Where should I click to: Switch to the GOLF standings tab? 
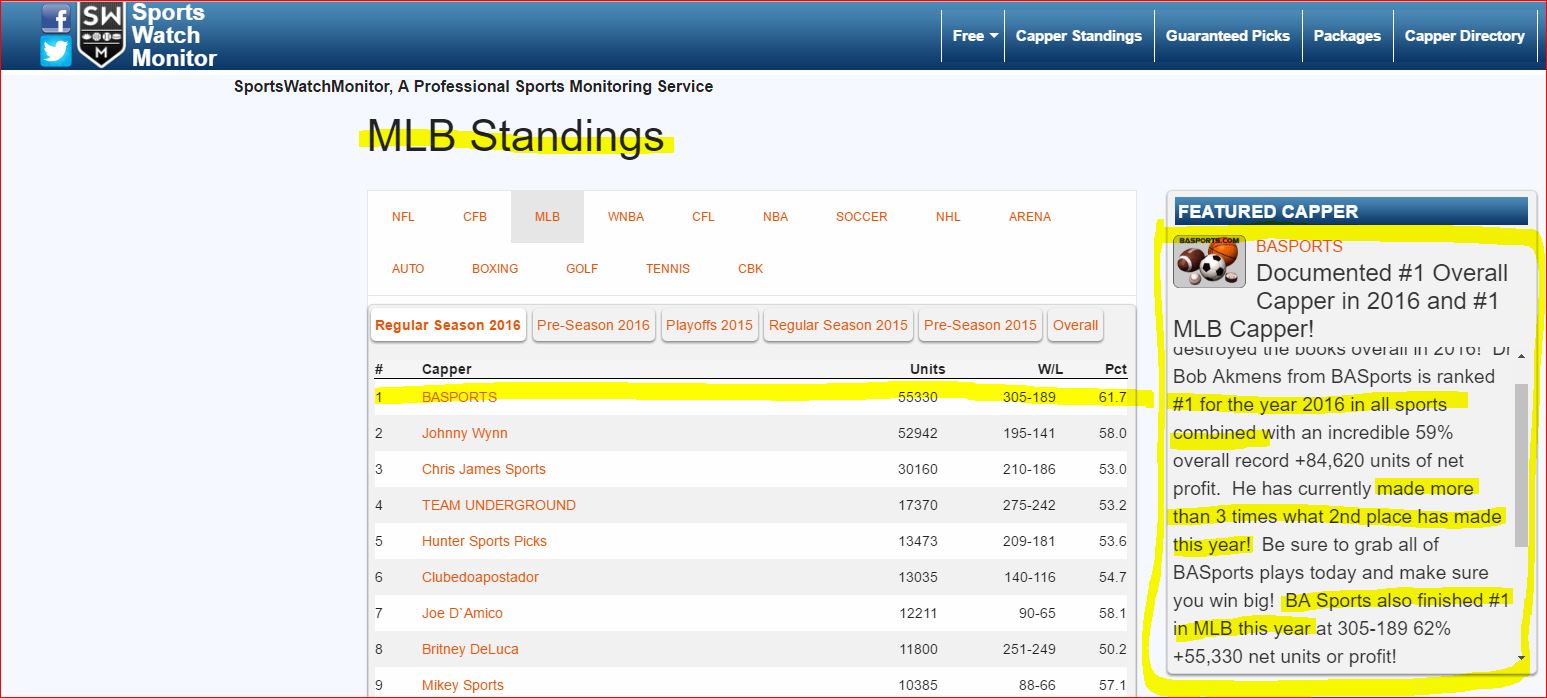pos(582,269)
